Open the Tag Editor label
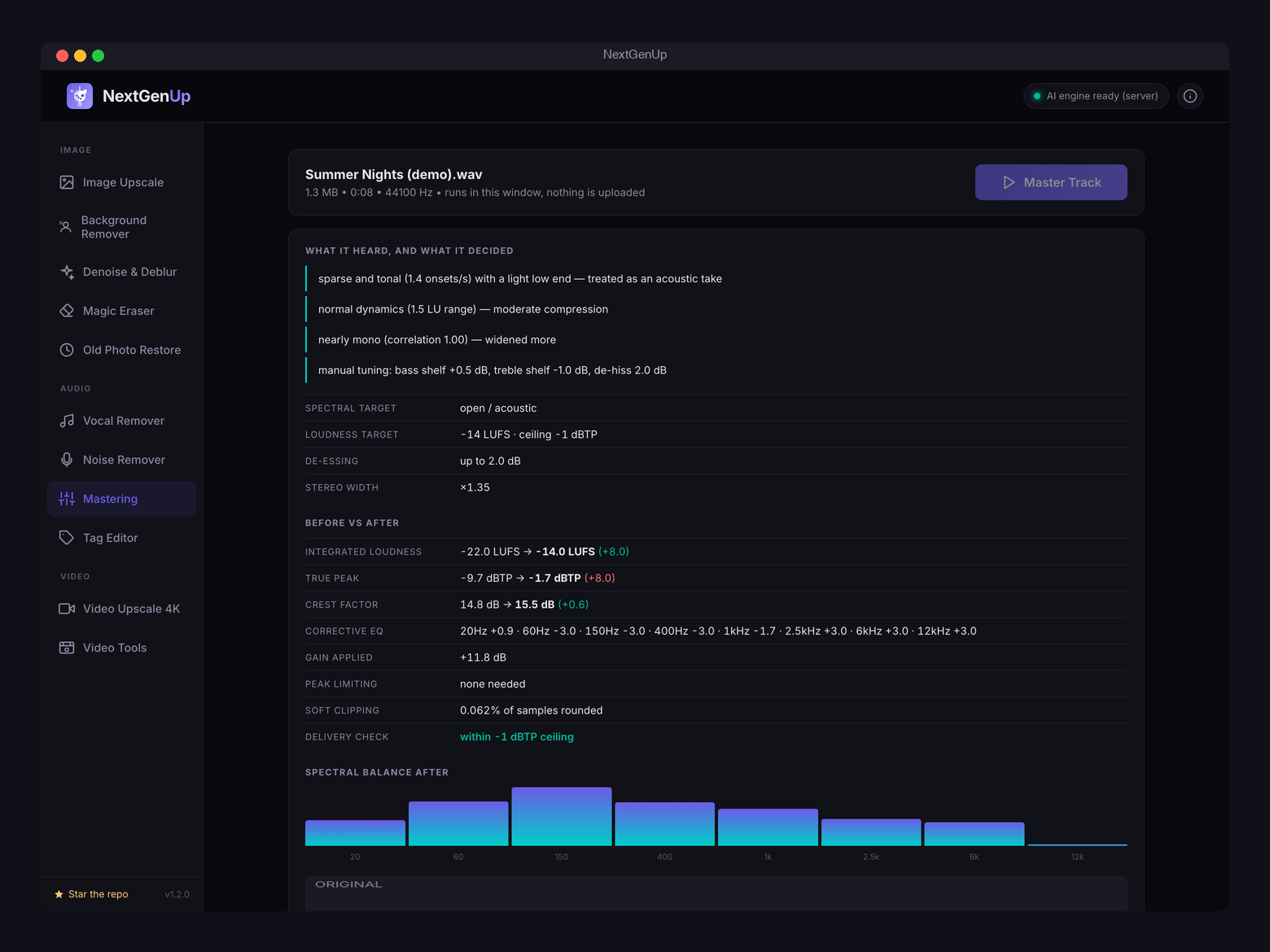Image resolution: width=1270 pixels, height=952 pixels. [111, 538]
